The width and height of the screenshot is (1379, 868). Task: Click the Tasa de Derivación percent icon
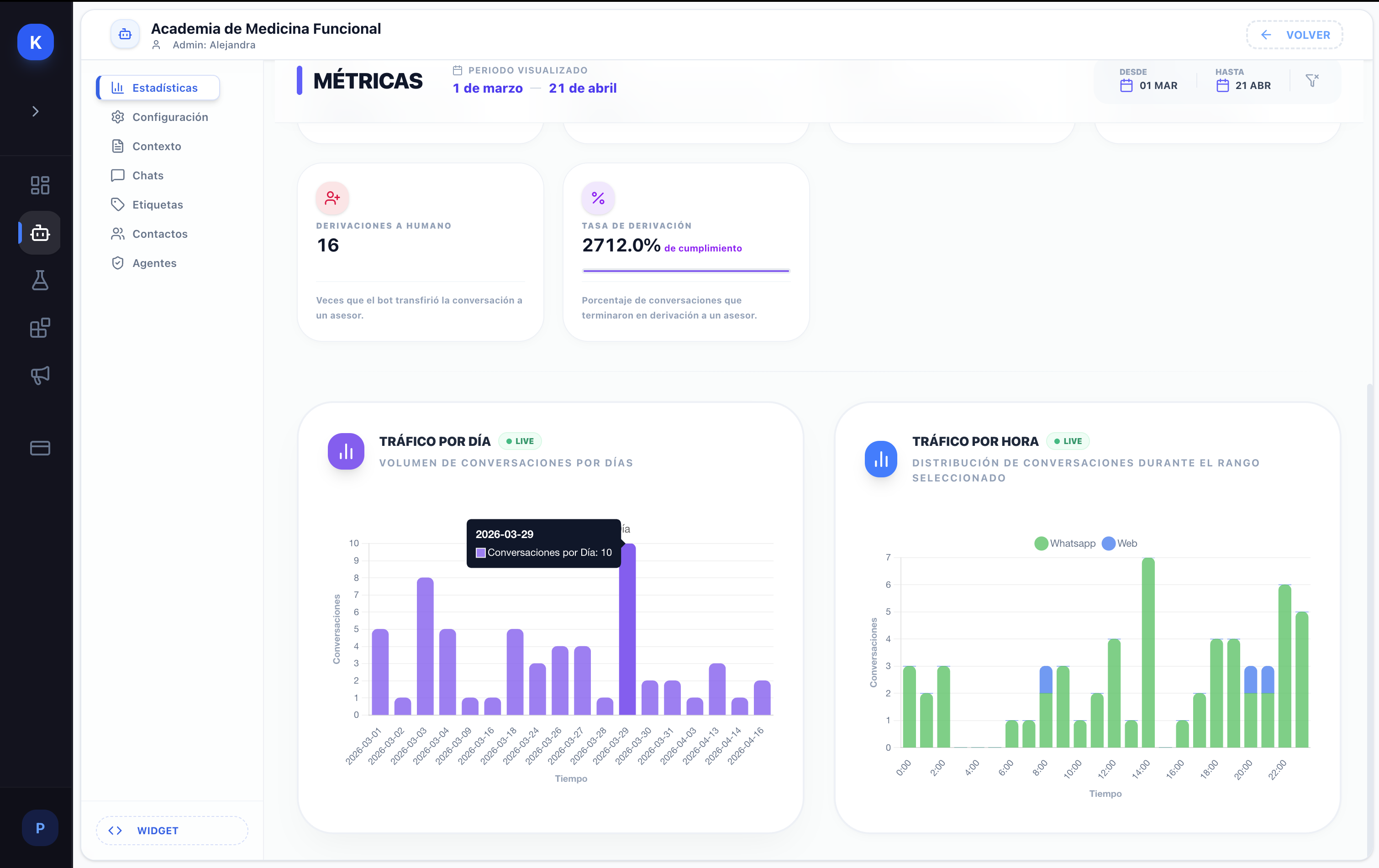[x=598, y=198]
